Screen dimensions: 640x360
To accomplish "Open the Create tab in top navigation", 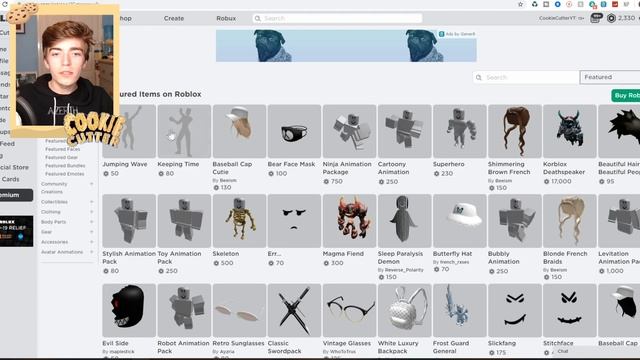I will tap(174, 18).
